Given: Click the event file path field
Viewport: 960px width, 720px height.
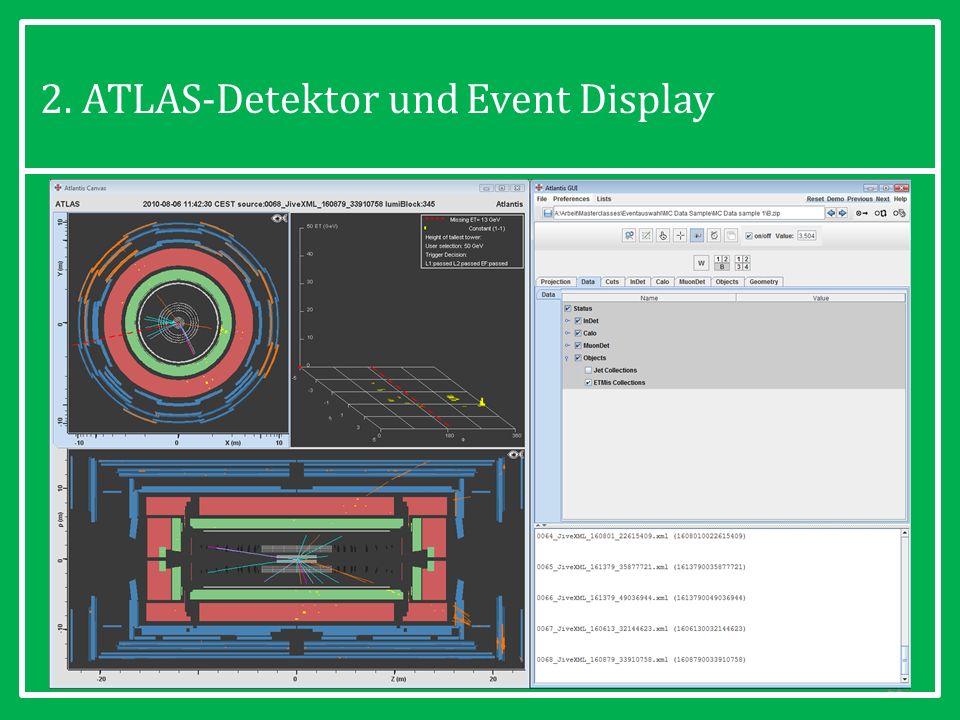Looking at the screenshot, I should (688, 213).
